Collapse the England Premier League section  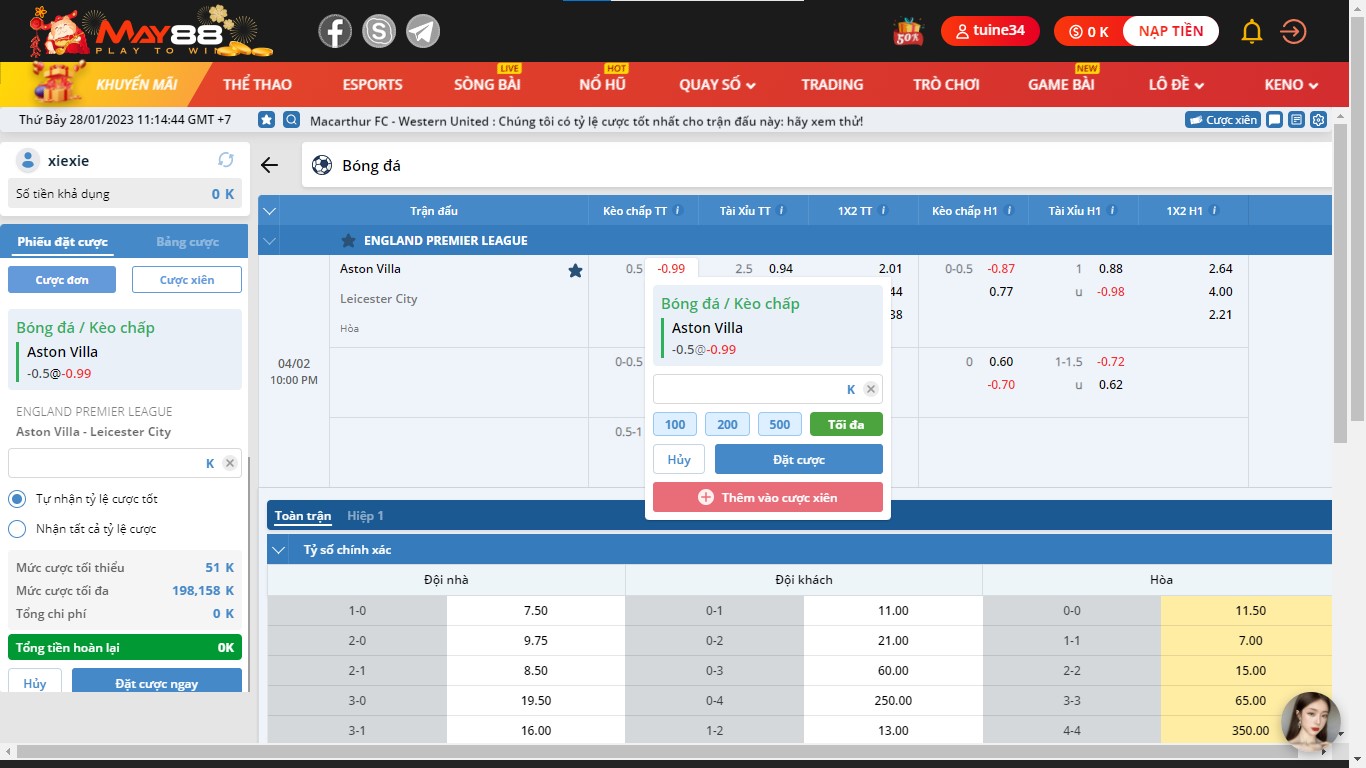269,241
